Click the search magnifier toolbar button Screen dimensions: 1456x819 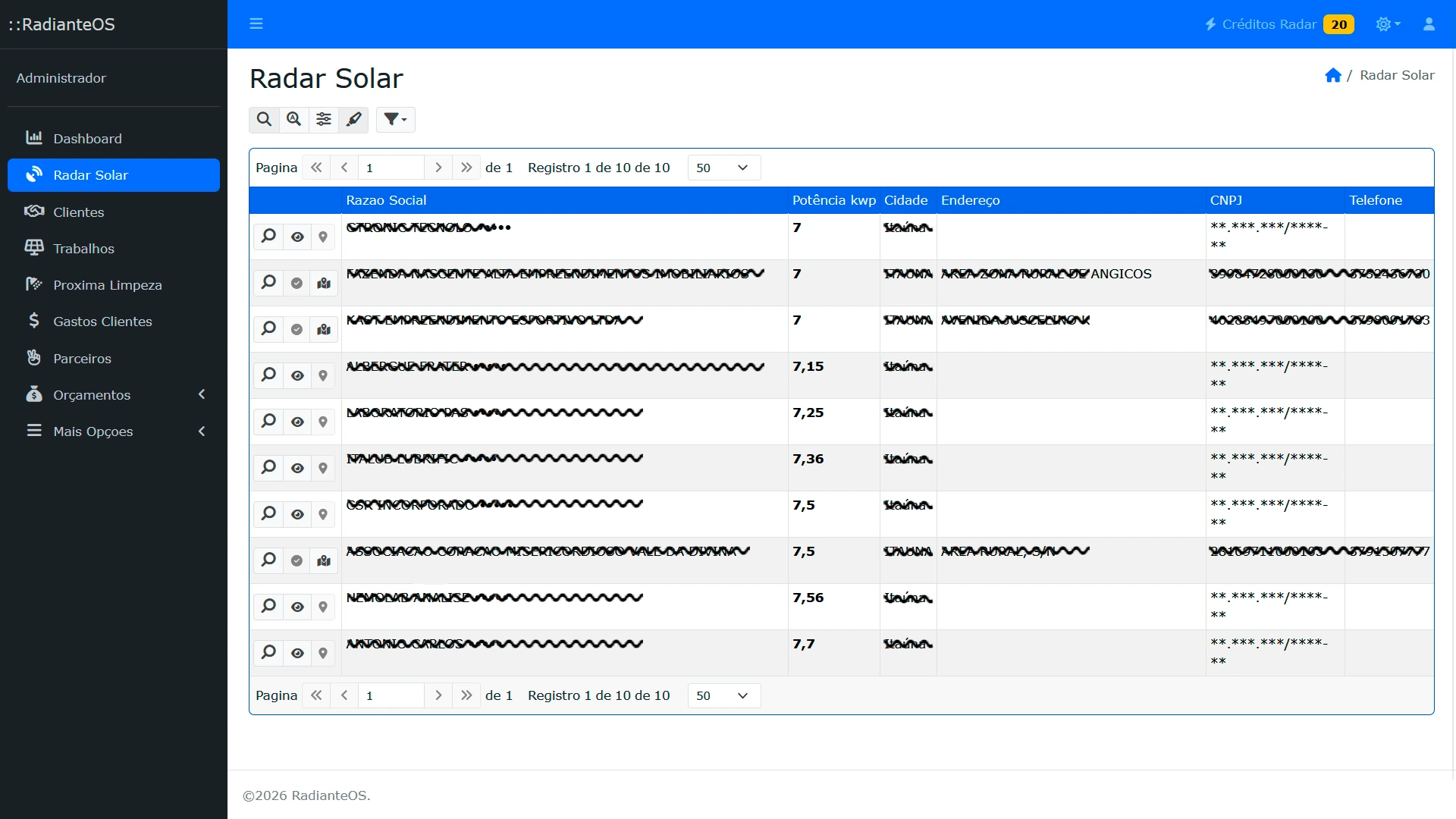click(x=264, y=119)
